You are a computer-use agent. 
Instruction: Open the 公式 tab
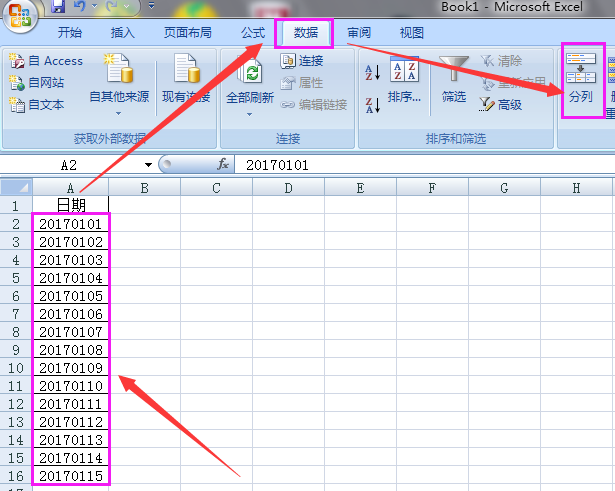click(x=253, y=33)
